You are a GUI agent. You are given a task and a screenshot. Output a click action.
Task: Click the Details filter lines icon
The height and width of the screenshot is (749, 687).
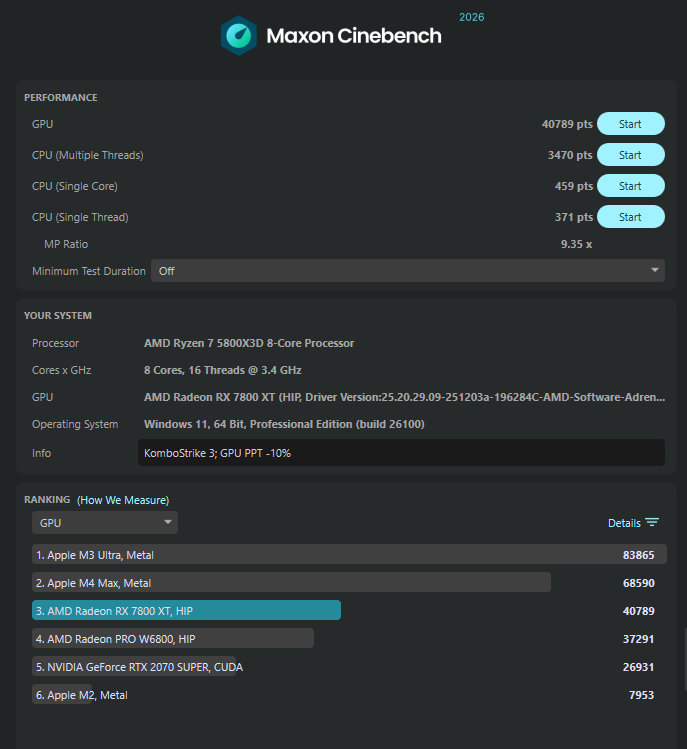[652, 522]
